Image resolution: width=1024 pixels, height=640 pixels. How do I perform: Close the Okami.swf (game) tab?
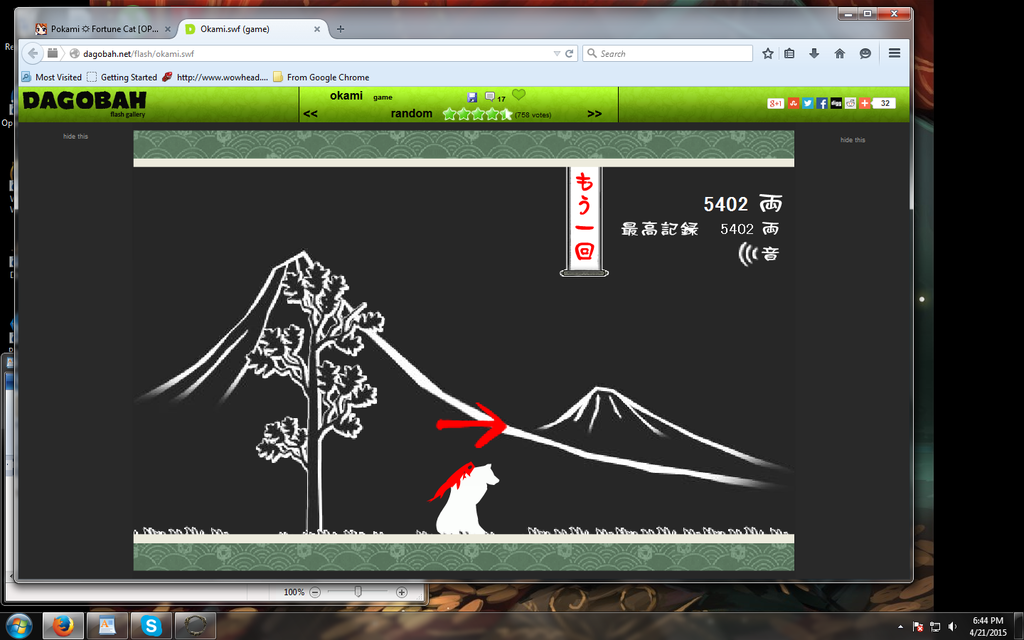coord(317,29)
